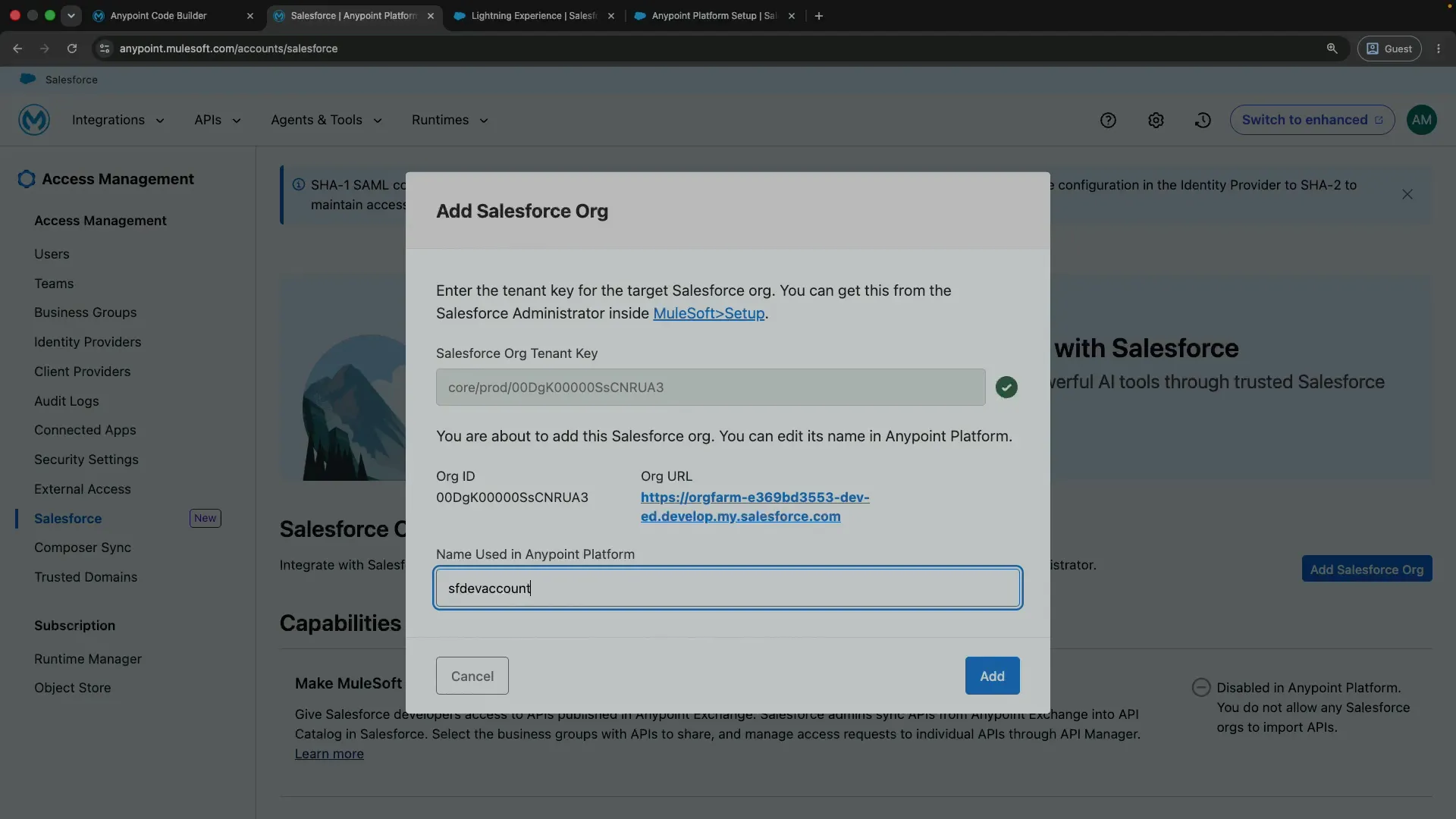Cancel the Add Salesforce Org dialog
This screenshot has width=1456, height=819.
click(472, 676)
